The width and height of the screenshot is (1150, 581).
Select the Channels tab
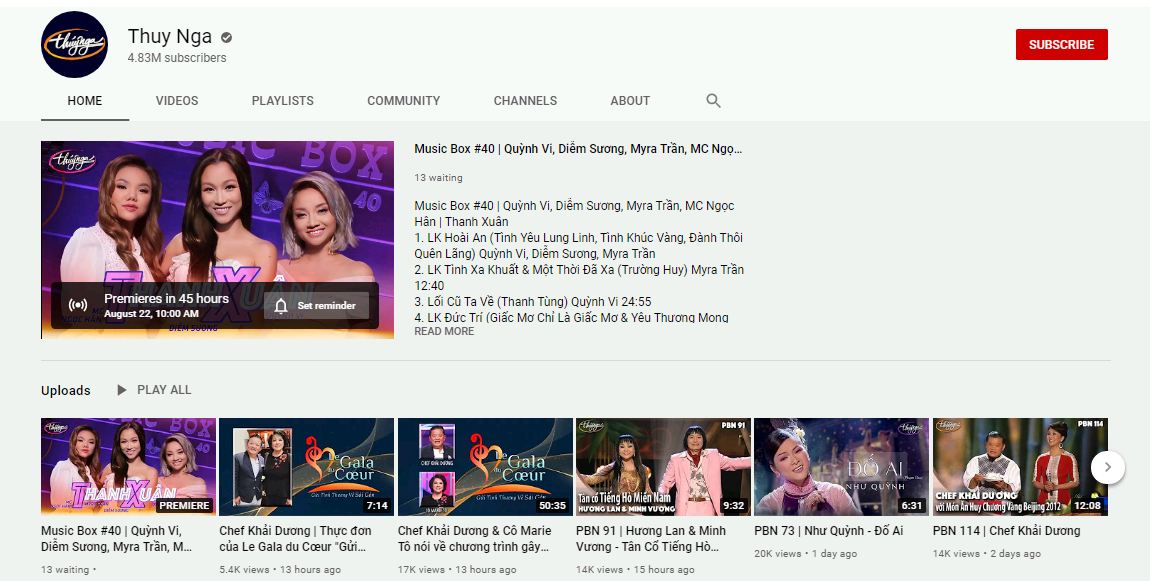click(525, 101)
